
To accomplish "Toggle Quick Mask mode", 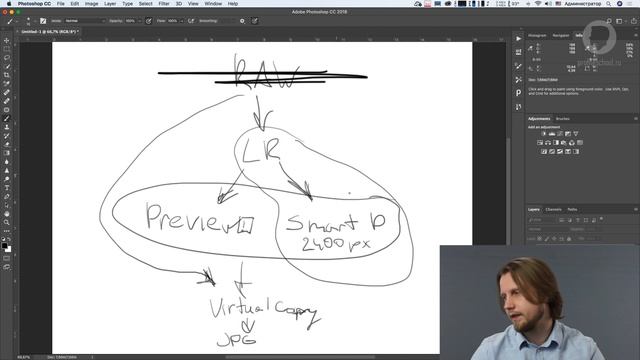I will 7,258.
